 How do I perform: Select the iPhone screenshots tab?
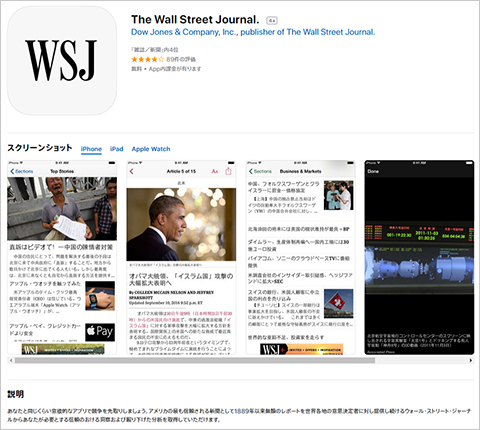(91, 149)
